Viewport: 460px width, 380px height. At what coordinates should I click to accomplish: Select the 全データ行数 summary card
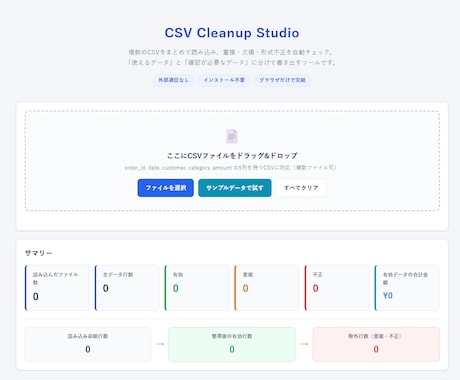click(127, 288)
